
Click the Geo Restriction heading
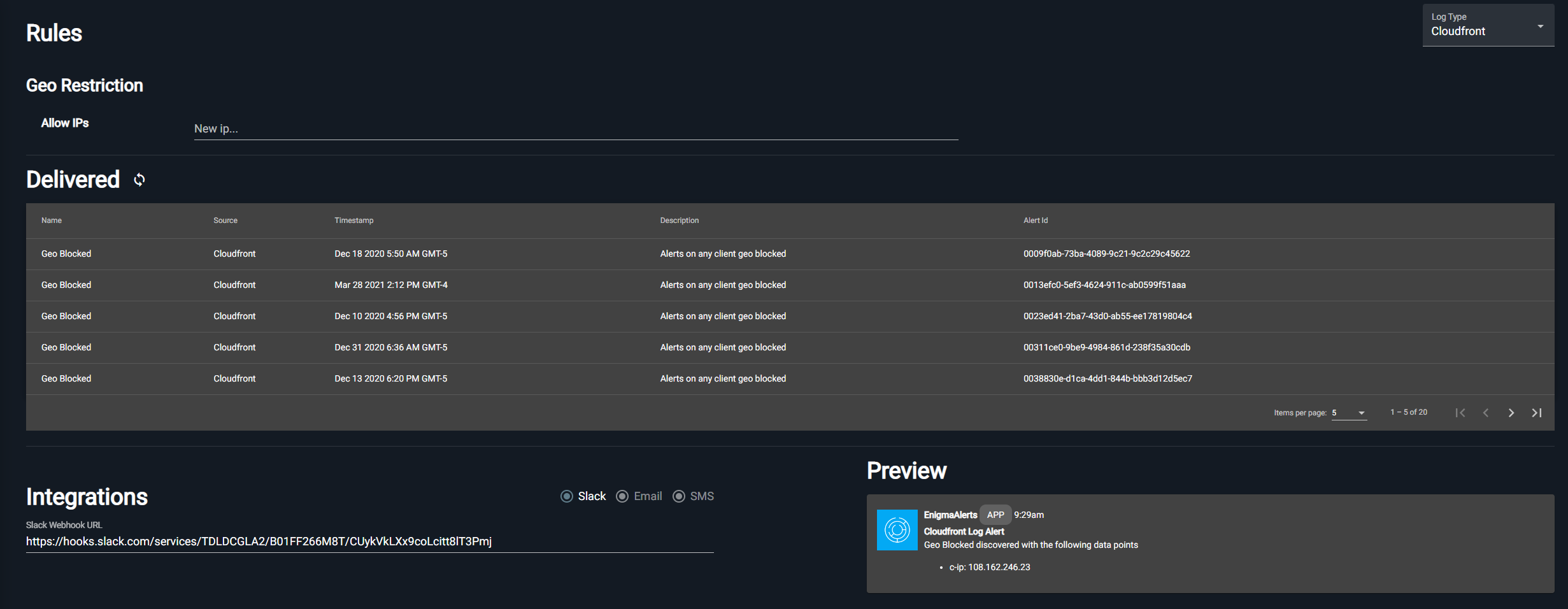(x=85, y=85)
